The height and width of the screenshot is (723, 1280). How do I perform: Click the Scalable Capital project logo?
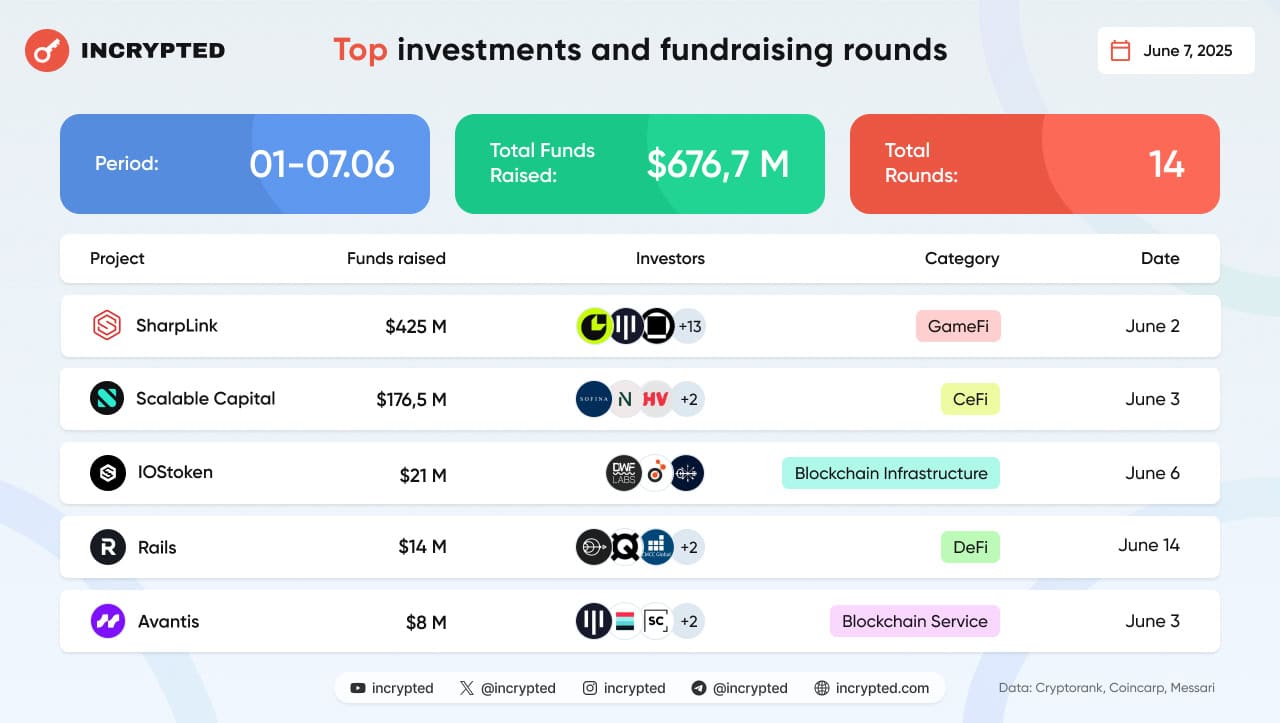[x=107, y=398]
